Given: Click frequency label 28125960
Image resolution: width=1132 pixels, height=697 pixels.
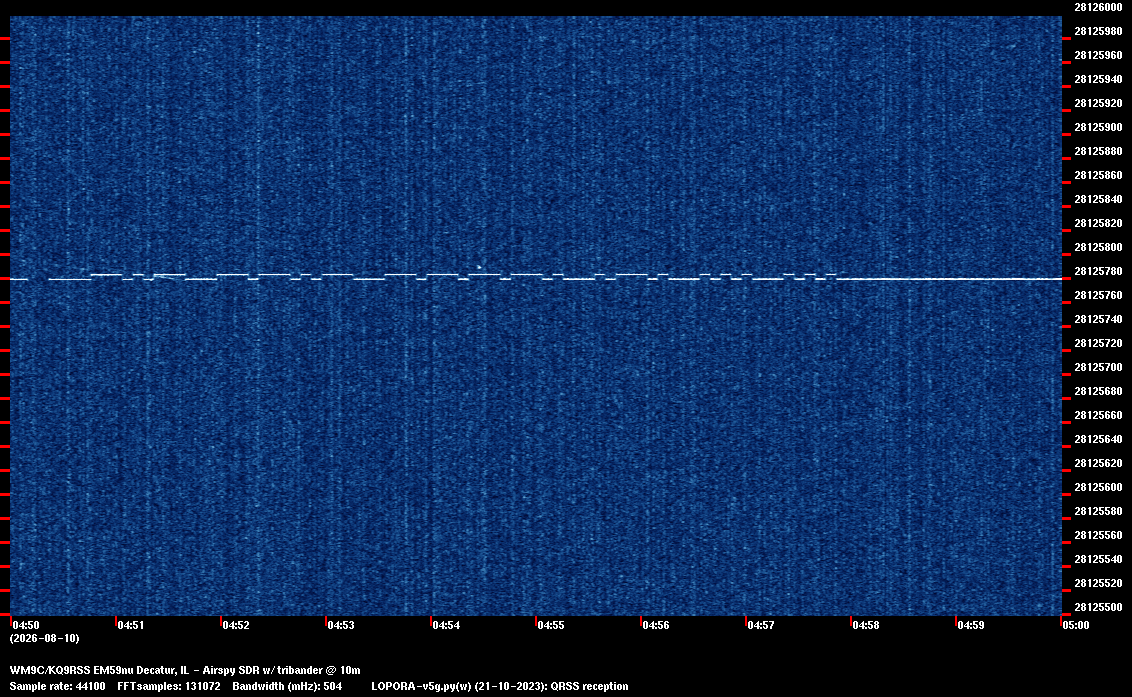Looking at the screenshot, I should (x=1098, y=55).
